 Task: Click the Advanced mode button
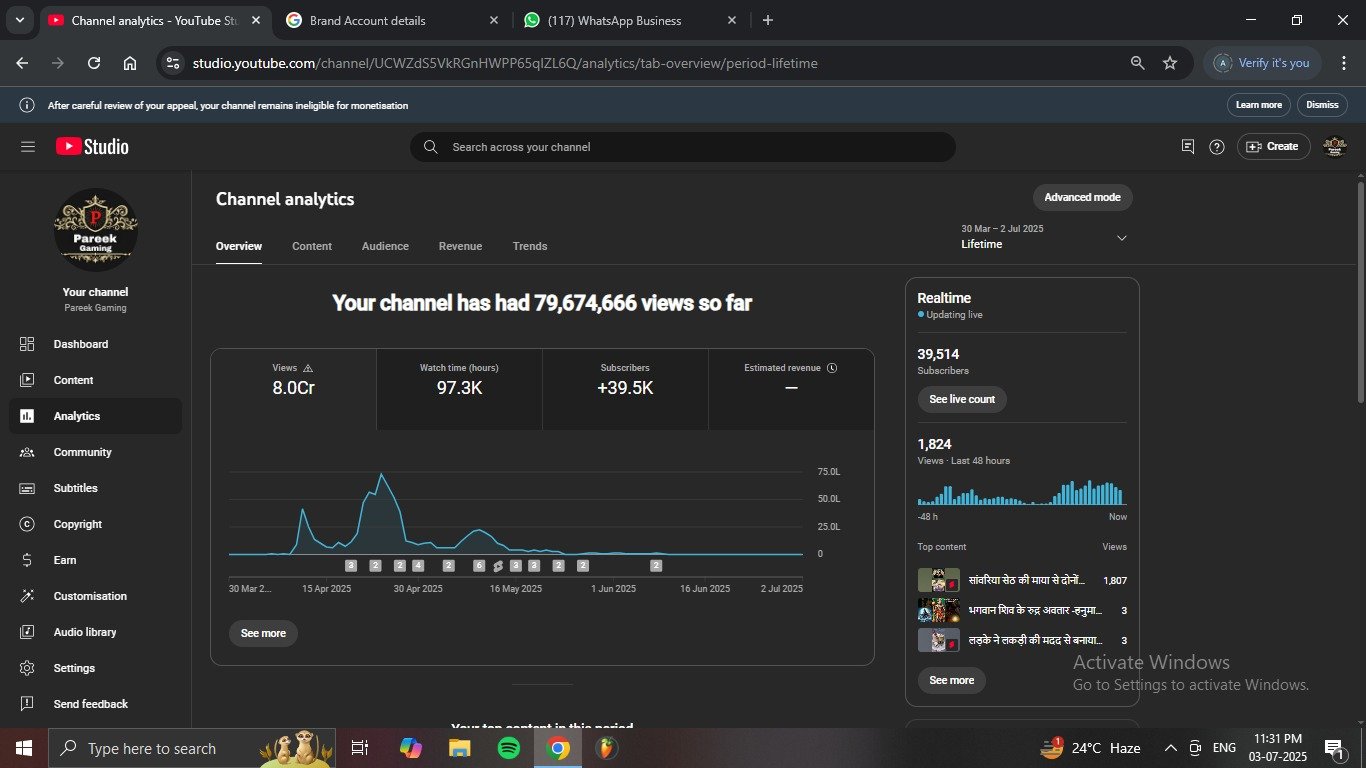pos(1082,198)
